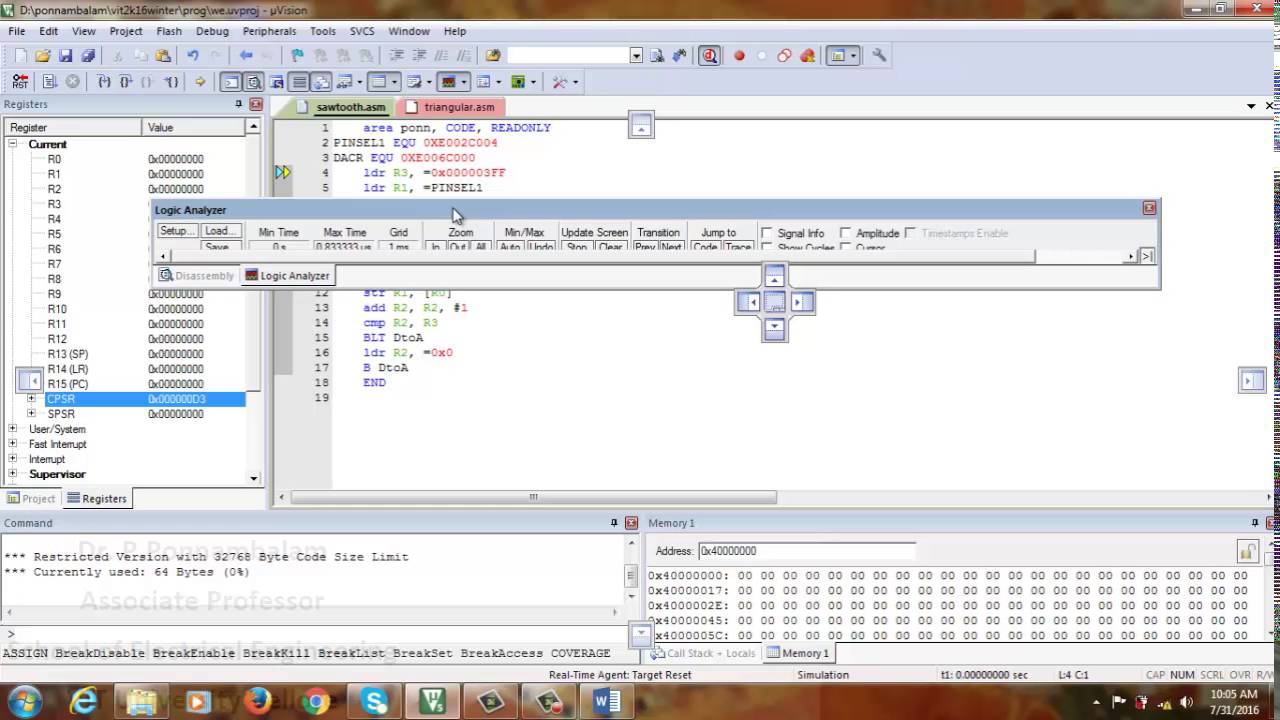Open the Trace windows toolbar dropdown

pos(498,82)
